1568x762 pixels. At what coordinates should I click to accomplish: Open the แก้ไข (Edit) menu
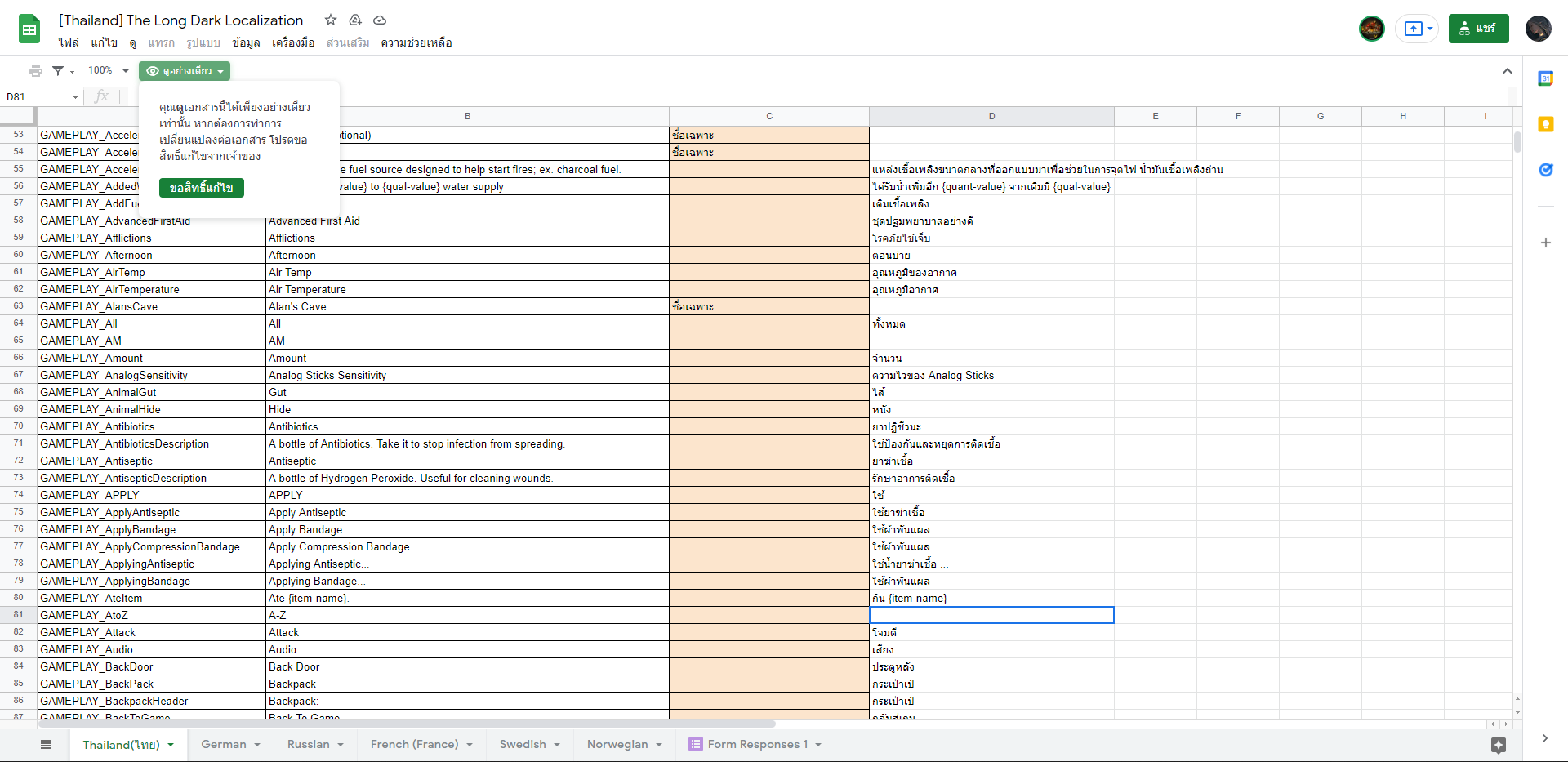coord(105,42)
